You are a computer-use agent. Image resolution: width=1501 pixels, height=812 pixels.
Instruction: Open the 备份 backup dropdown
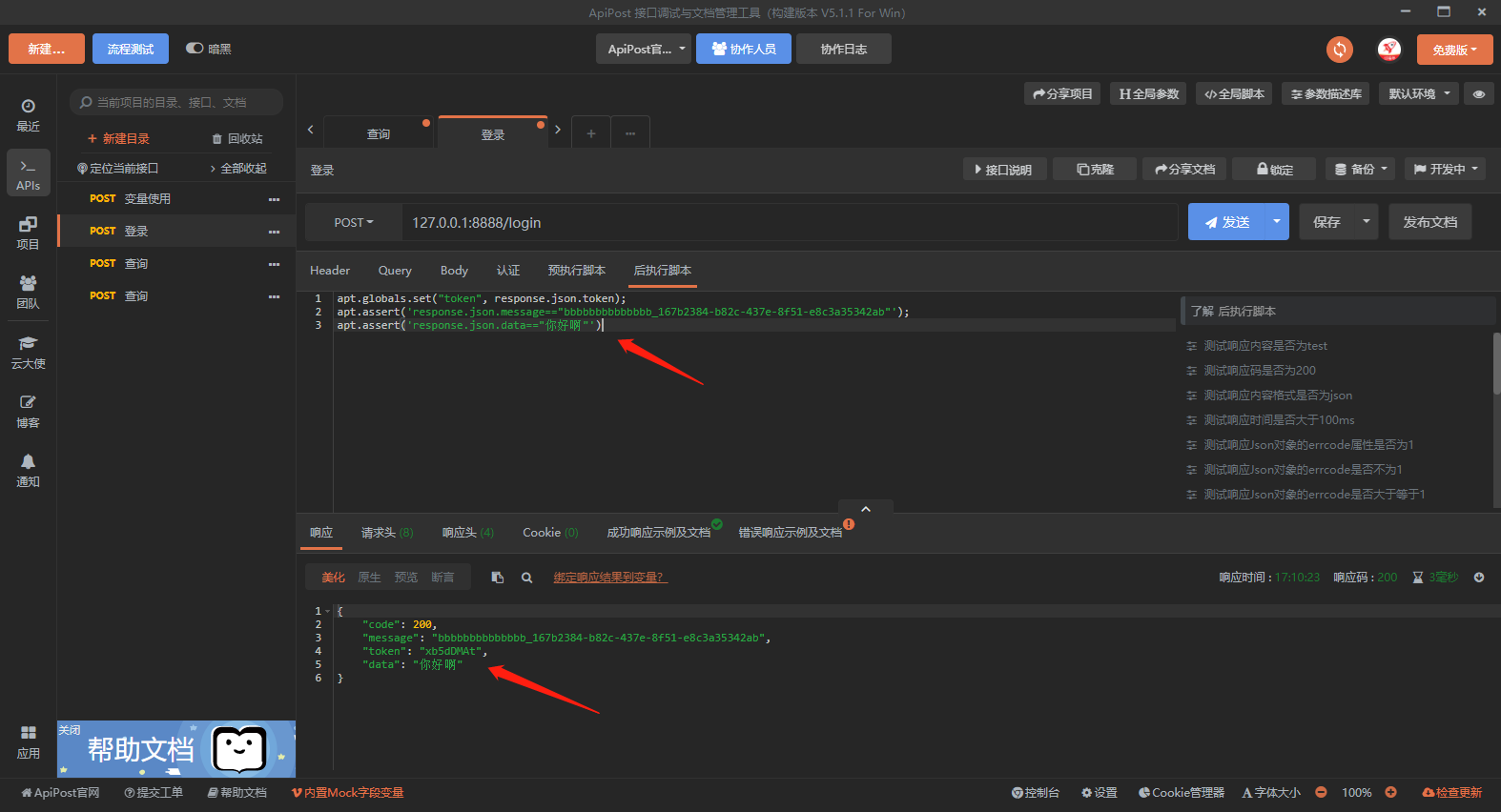tap(1361, 169)
